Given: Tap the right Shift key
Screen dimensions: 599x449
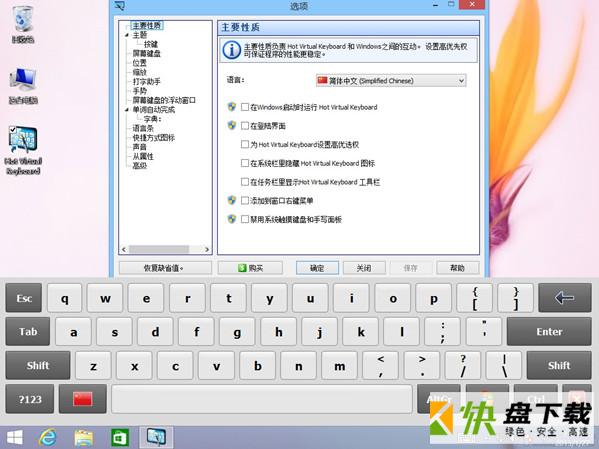Looking at the screenshot, I should [559, 365].
